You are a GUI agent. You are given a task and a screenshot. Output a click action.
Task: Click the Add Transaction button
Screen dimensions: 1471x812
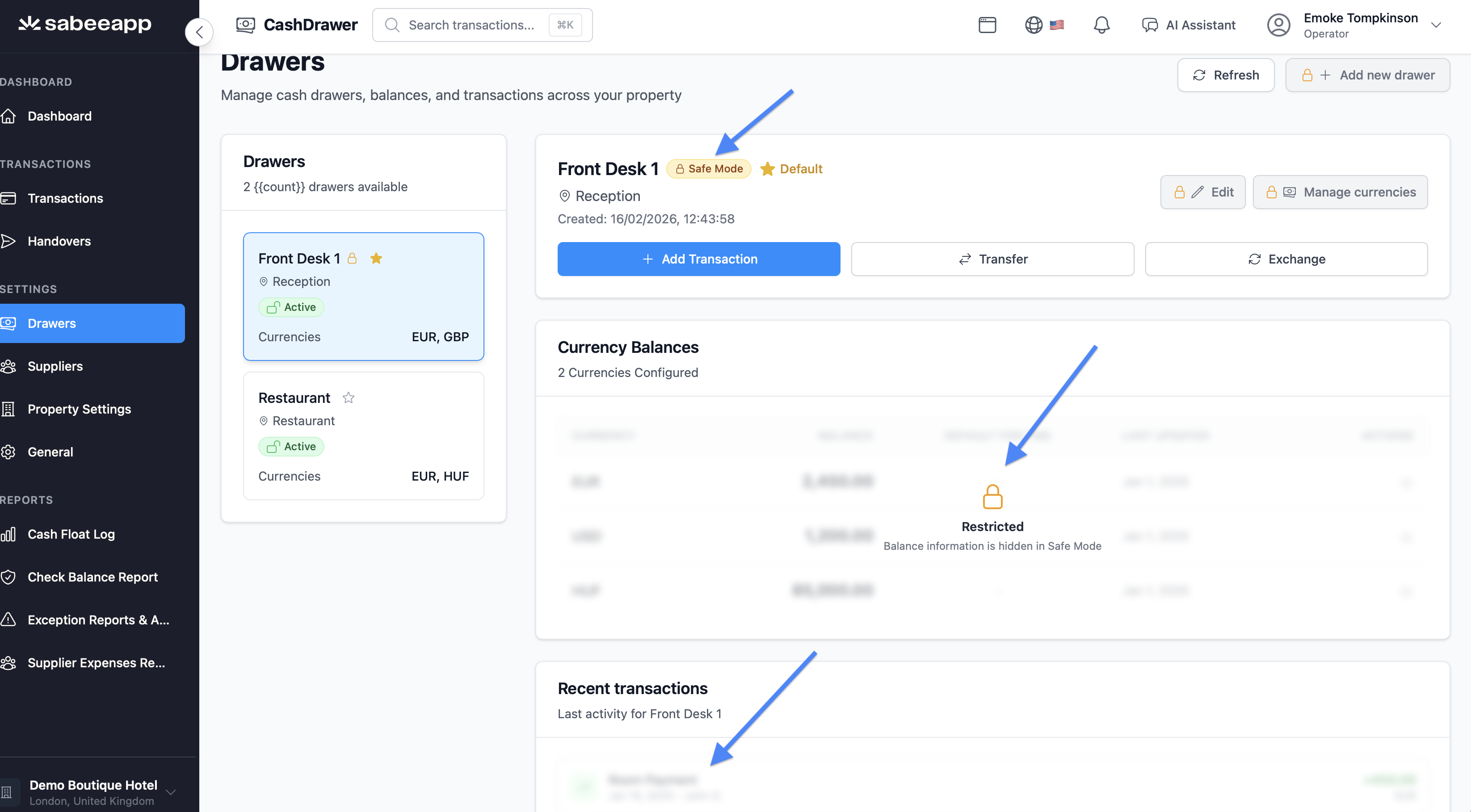pos(698,259)
